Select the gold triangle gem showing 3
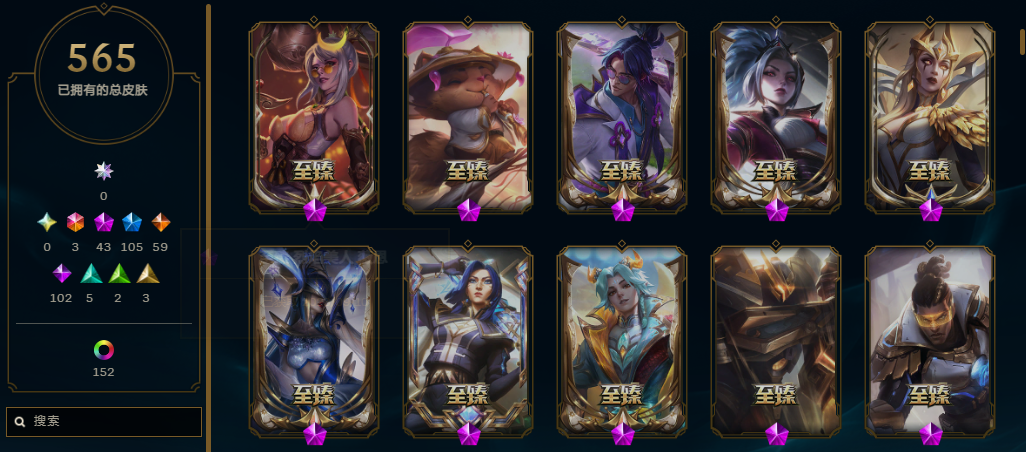The image size is (1026, 452). click(x=148, y=273)
